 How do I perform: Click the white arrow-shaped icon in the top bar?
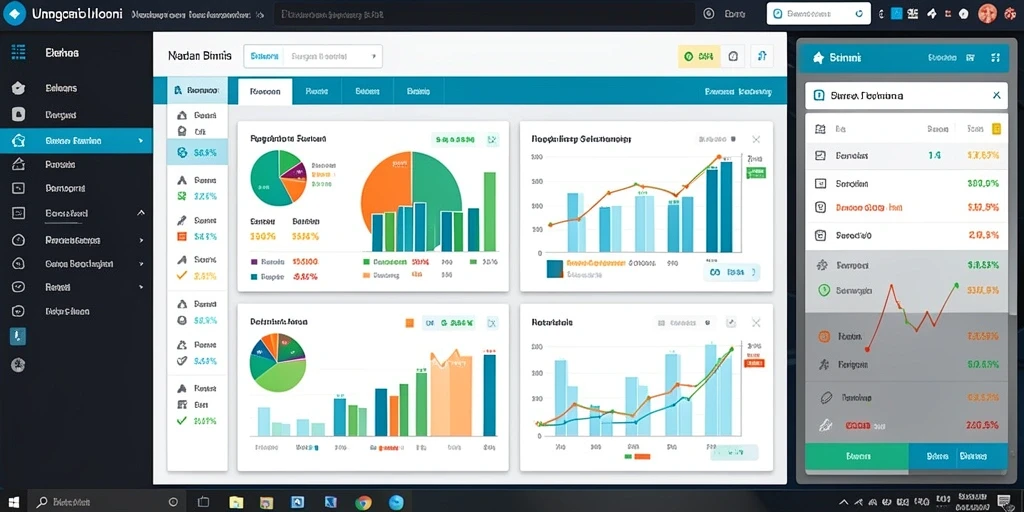932,13
